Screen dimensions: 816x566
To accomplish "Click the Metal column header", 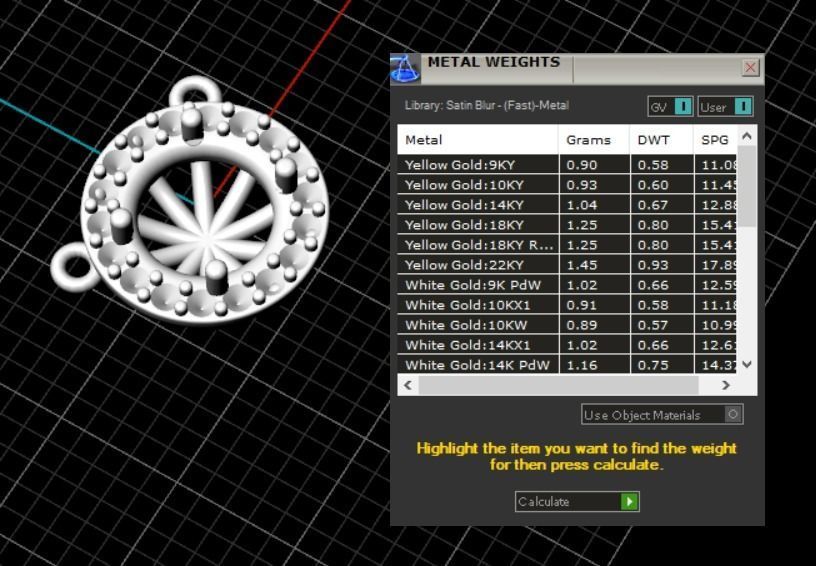I will click(x=478, y=139).
